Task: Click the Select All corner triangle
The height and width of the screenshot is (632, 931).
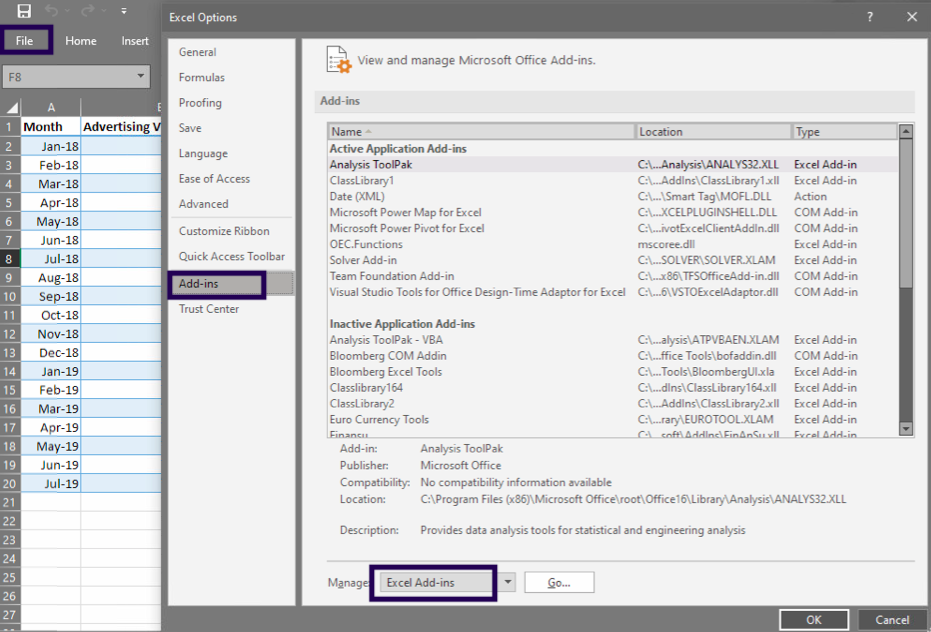Action: (x=11, y=107)
